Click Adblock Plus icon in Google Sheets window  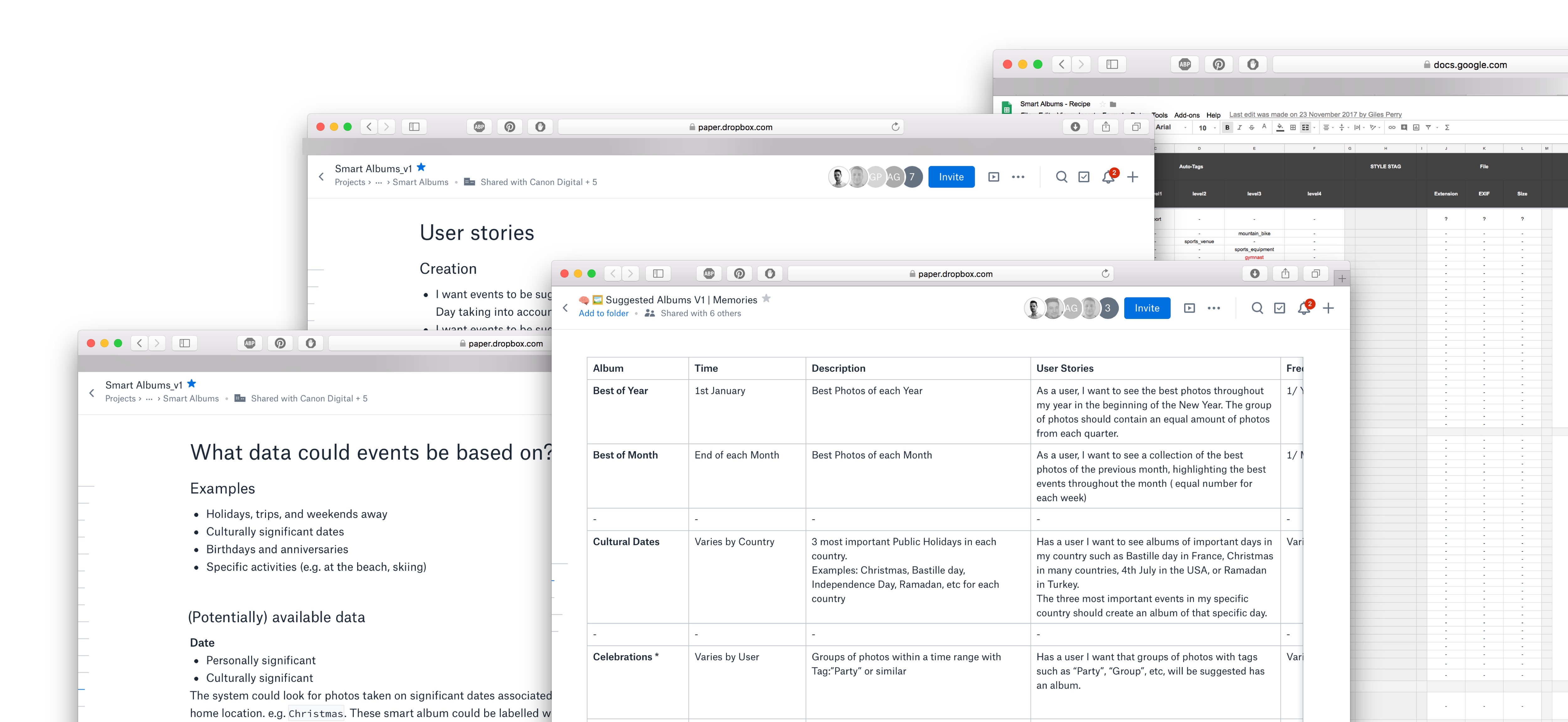pyautogui.click(x=1184, y=64)
